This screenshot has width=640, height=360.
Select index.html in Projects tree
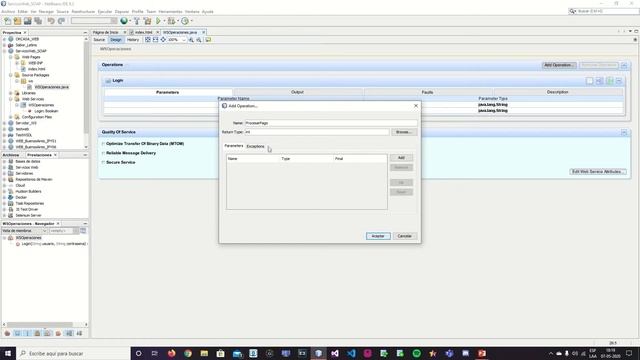tap(37, 69)
